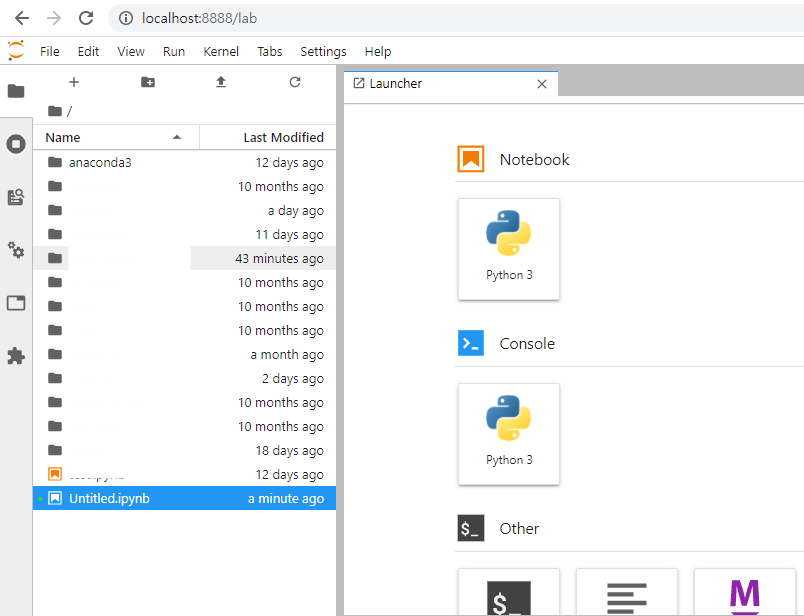The width and height of the screenshot is (804, 616).
Task: Open the Kernel menu
Action: 221,51
